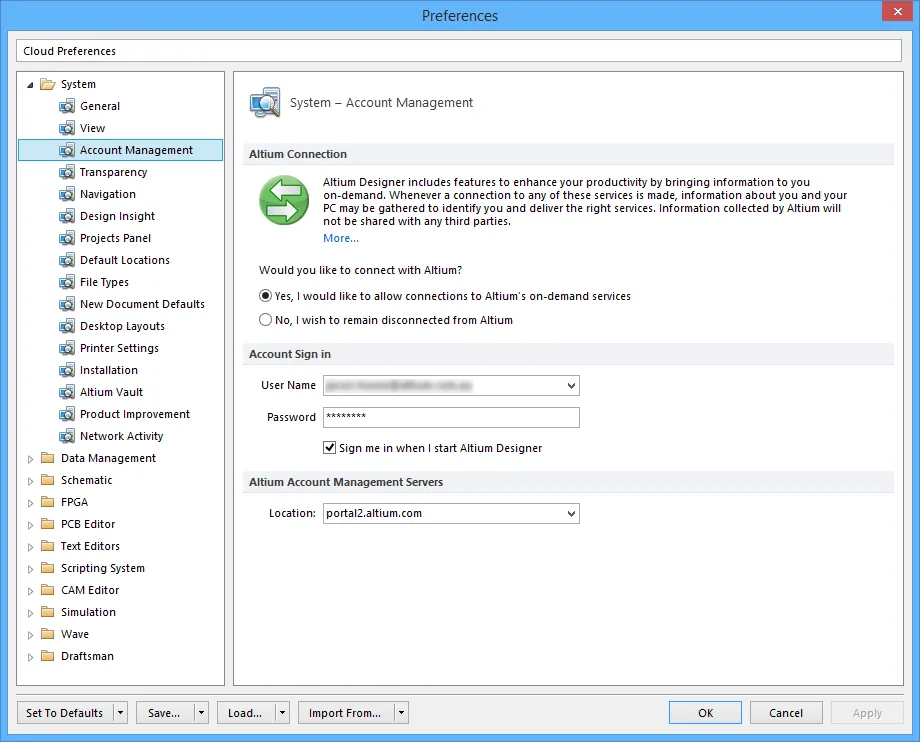
Task: Toggle Sign me in when I start checkbox
Action: (x=329, y=448)
